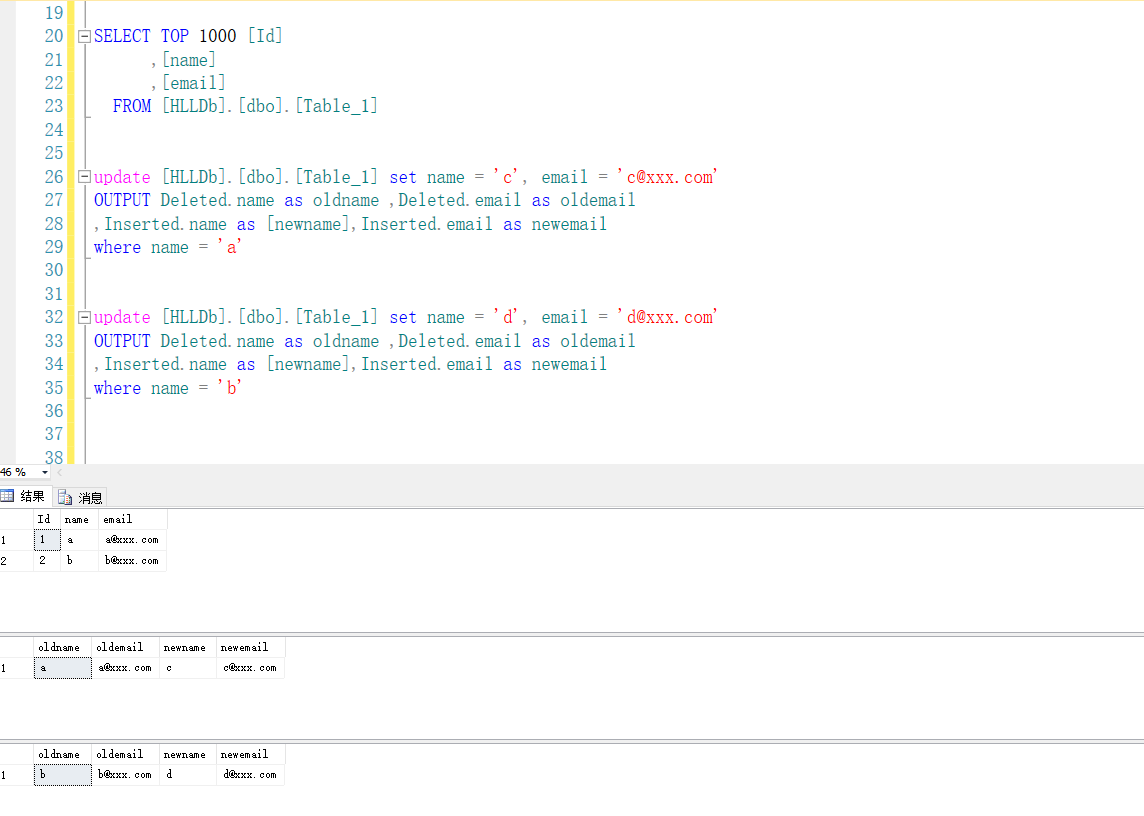Select oldemail cell a@xxx.com in second grid
The height and width of the screenshot is (816, 1144).
pos(125,668)
